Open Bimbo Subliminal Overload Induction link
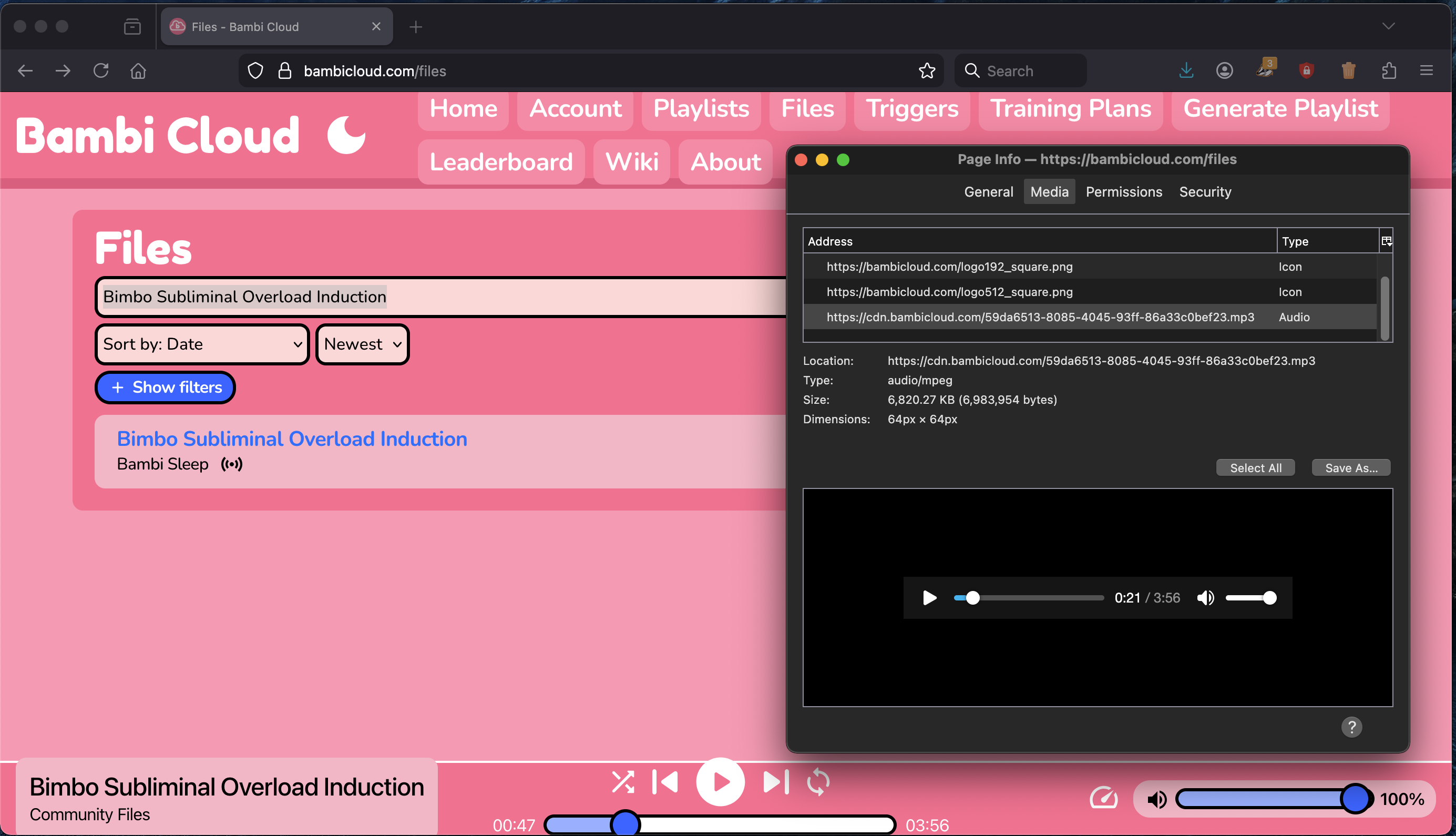 click(292, 439)
